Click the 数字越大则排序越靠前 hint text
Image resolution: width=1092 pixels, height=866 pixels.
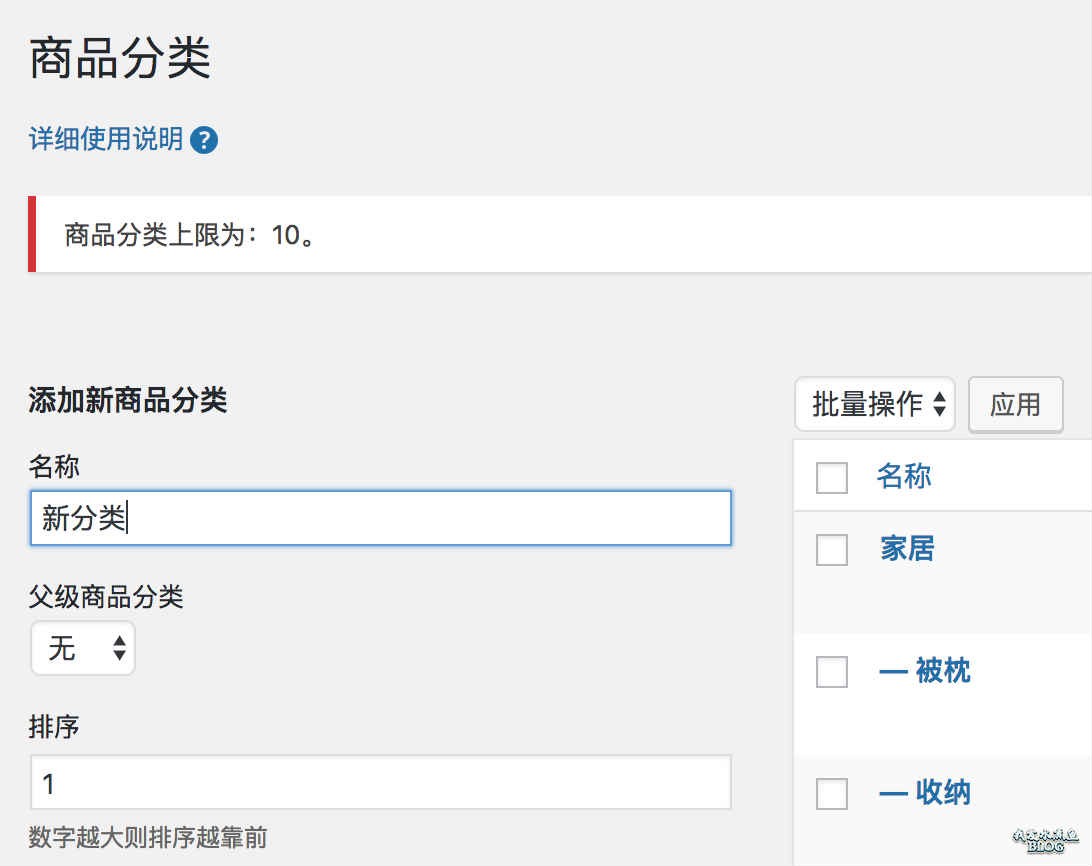pos(148,837)
